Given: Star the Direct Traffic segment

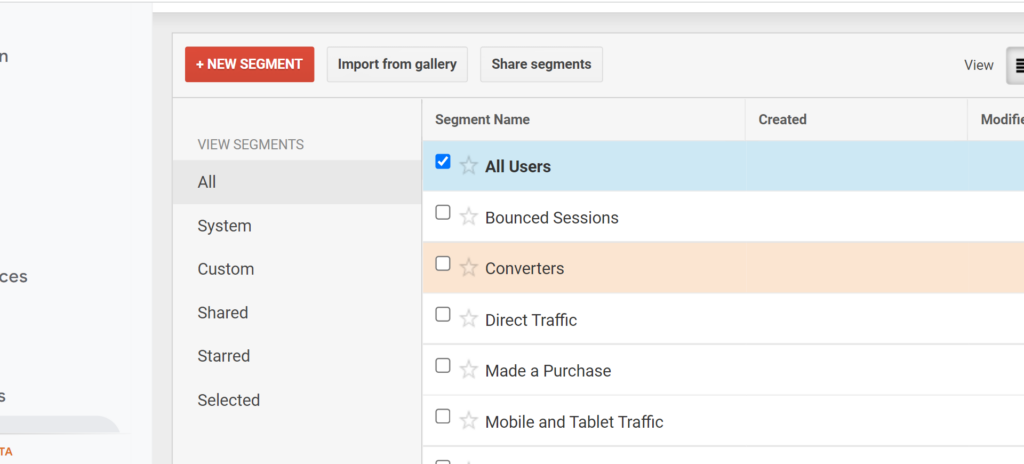Looking at the screenshot, I should point(468,320).
